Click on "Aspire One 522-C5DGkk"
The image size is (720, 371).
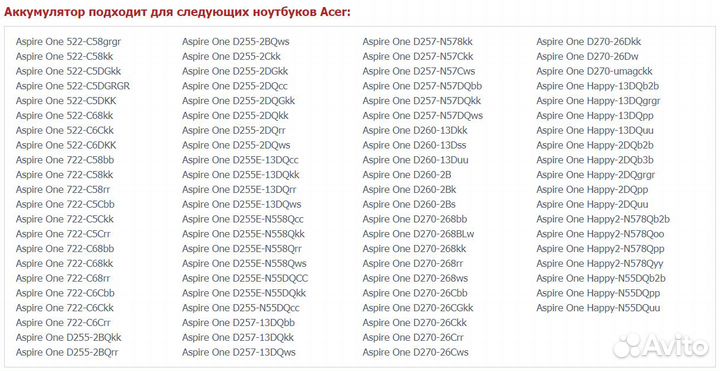click(68, 71)
